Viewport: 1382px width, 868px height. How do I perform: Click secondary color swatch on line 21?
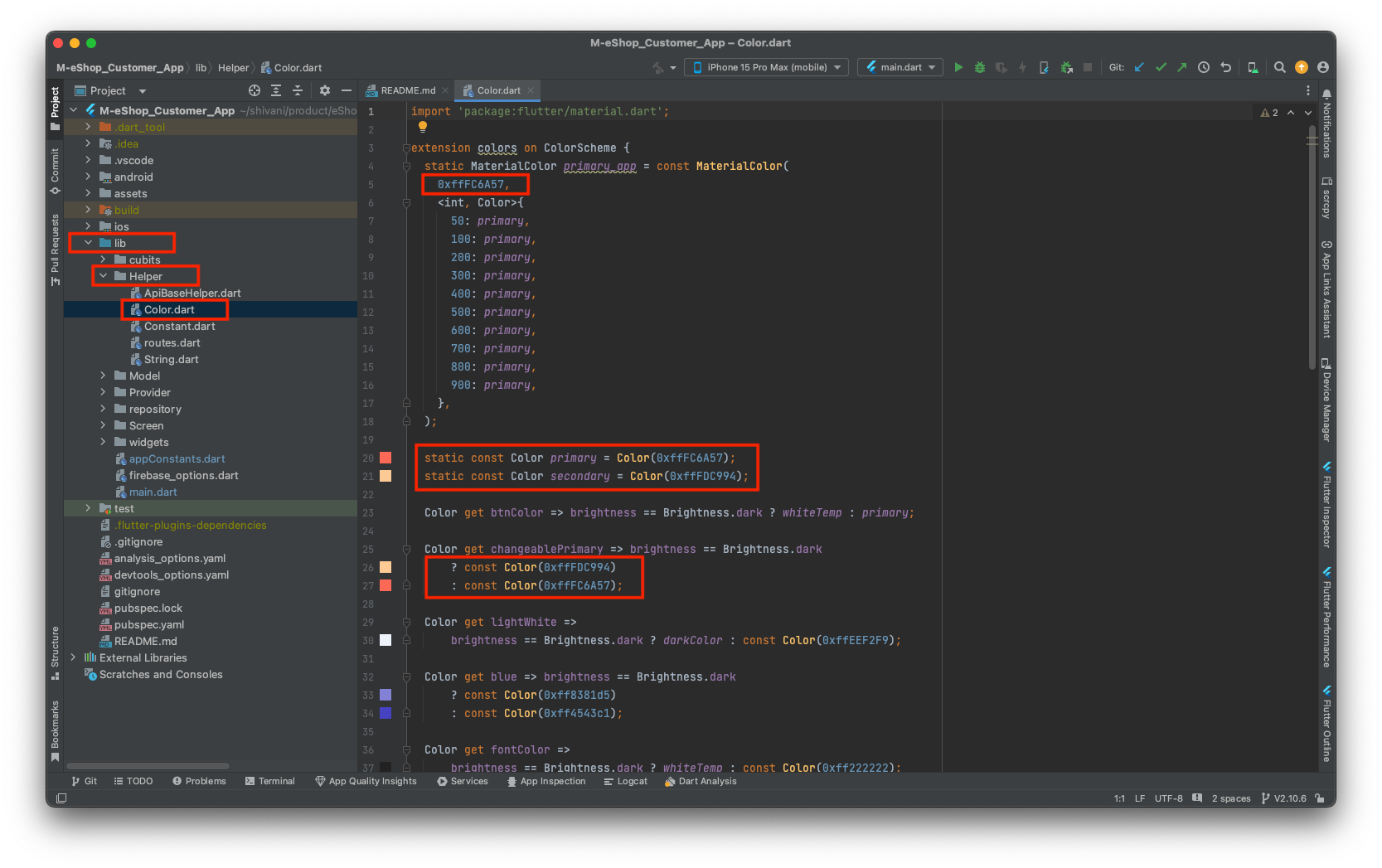coord(386,476)
